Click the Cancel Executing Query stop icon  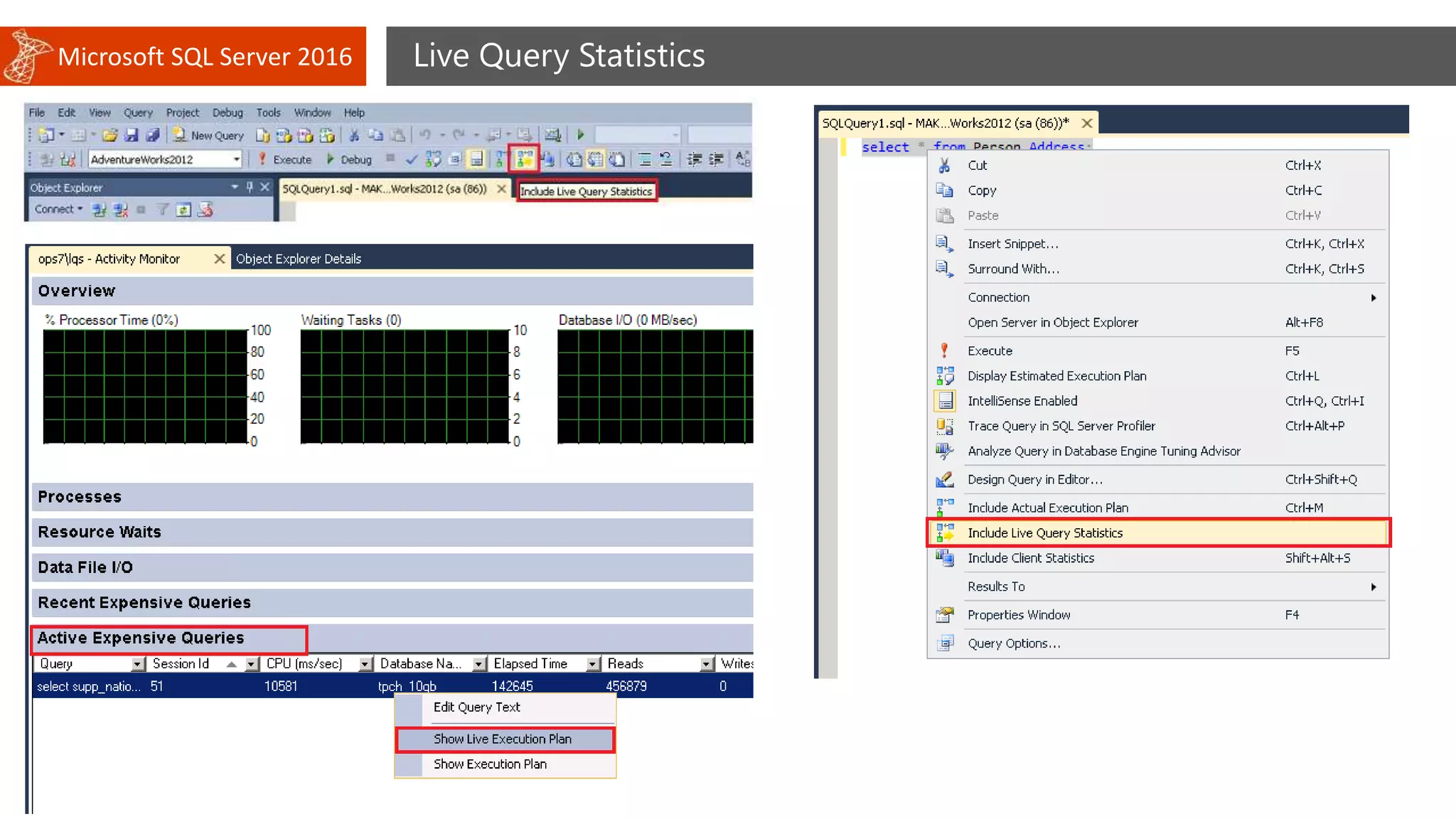click(390, 158)
